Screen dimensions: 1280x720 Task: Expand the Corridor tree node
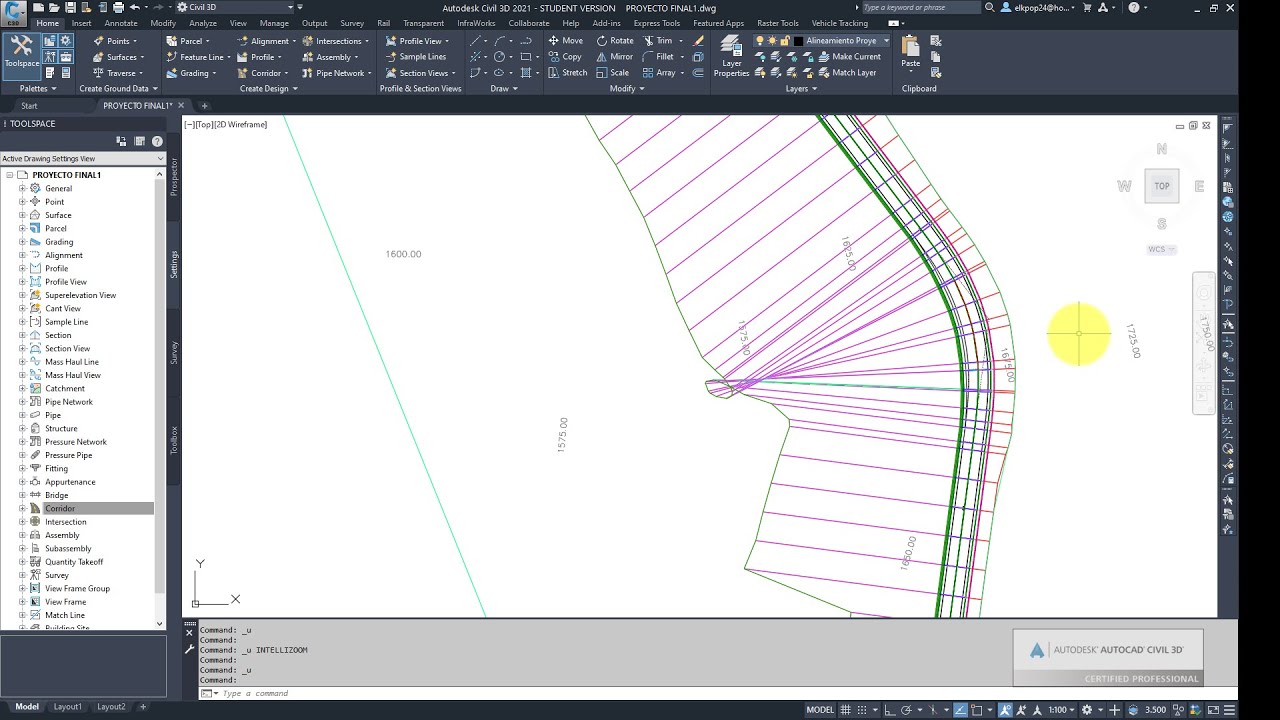tap(22, 509)
